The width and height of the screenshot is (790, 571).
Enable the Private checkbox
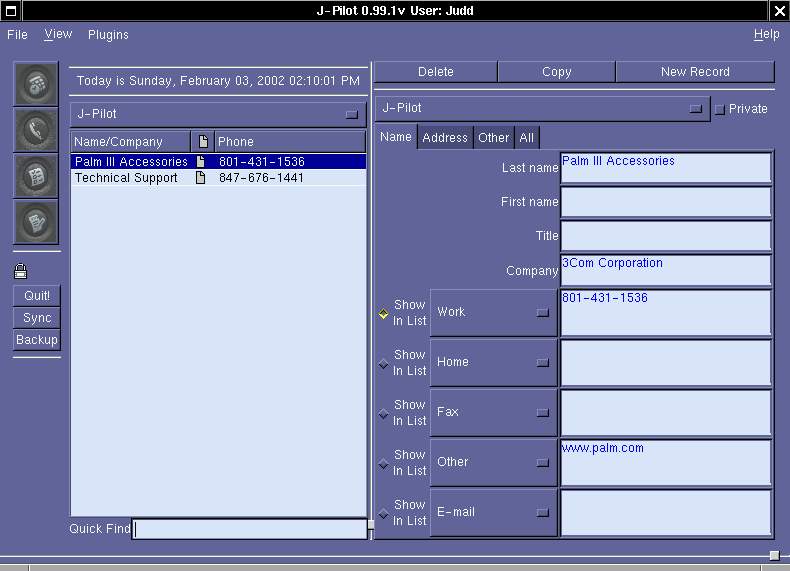pos(719,109)
